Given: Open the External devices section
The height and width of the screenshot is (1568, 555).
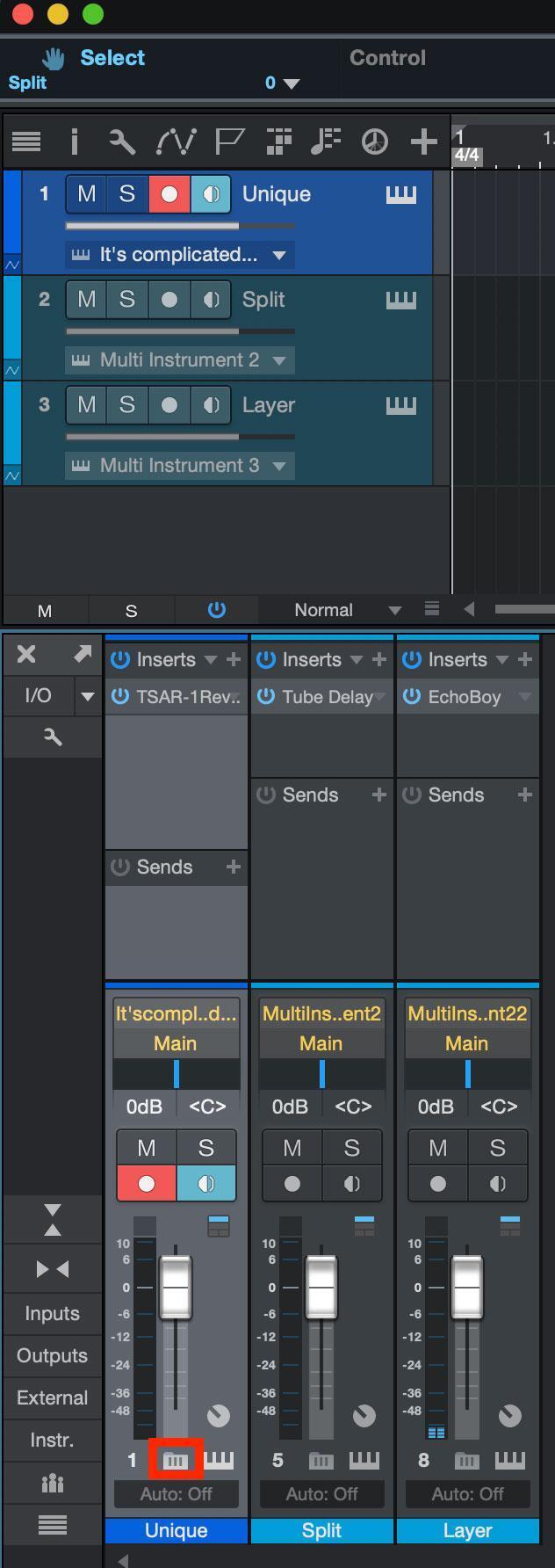Looking at the screenshot, I should (52, 1397).
